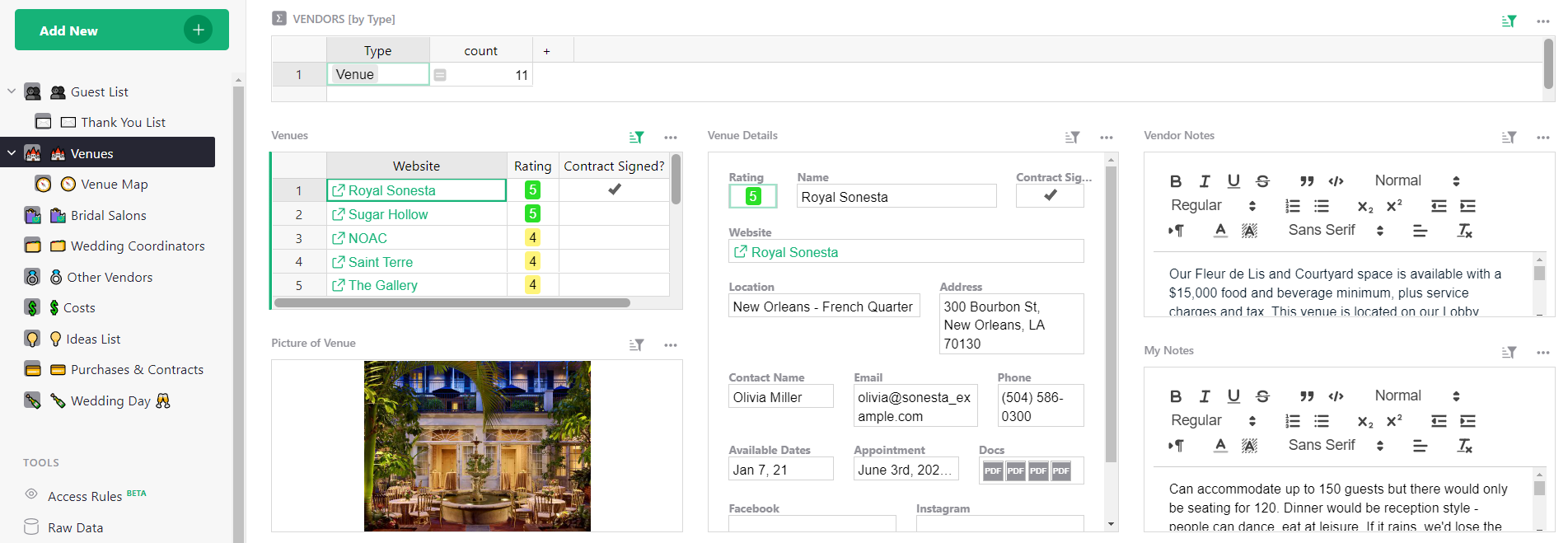The height and width of the screenshot is (543, 1568).
Task: Click Bold icon in Vendor Notes toolbar
Action: coord(1176,181)
